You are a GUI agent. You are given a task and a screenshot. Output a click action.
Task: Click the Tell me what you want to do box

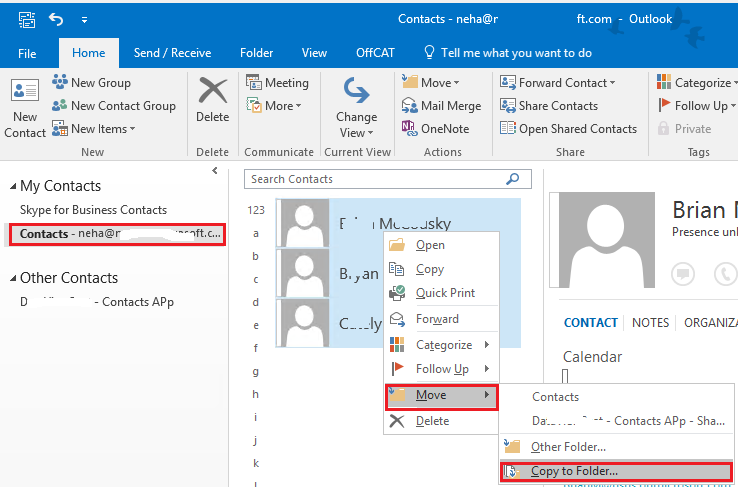[x=508, y=53]
